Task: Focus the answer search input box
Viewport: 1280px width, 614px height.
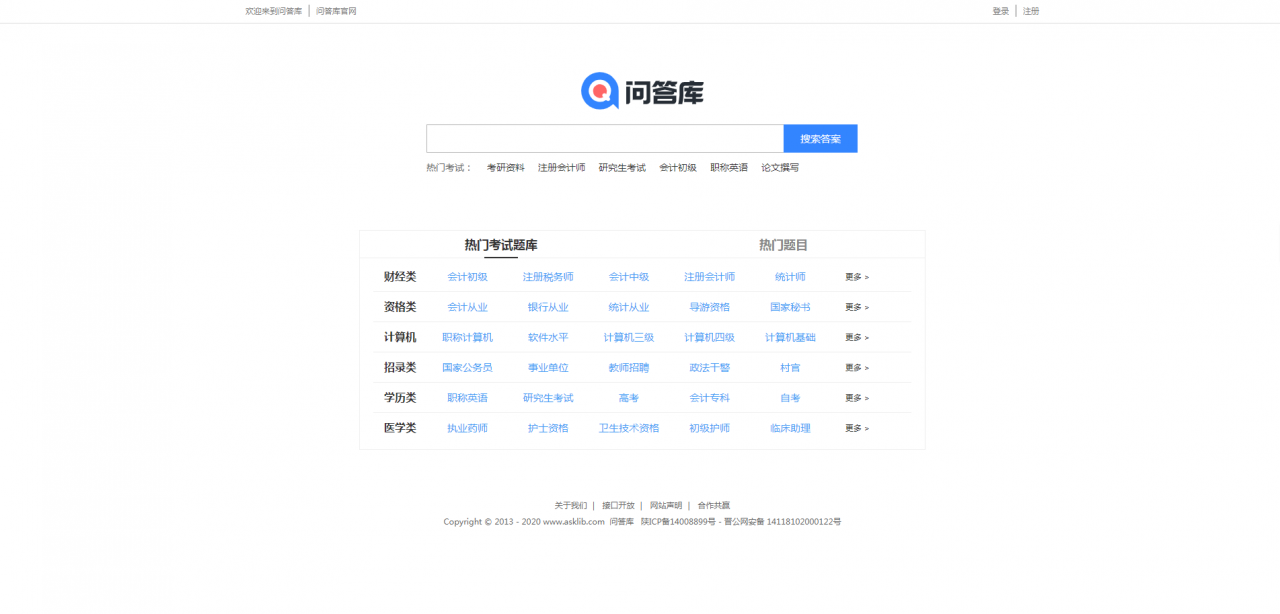Action: coord(605,139)
